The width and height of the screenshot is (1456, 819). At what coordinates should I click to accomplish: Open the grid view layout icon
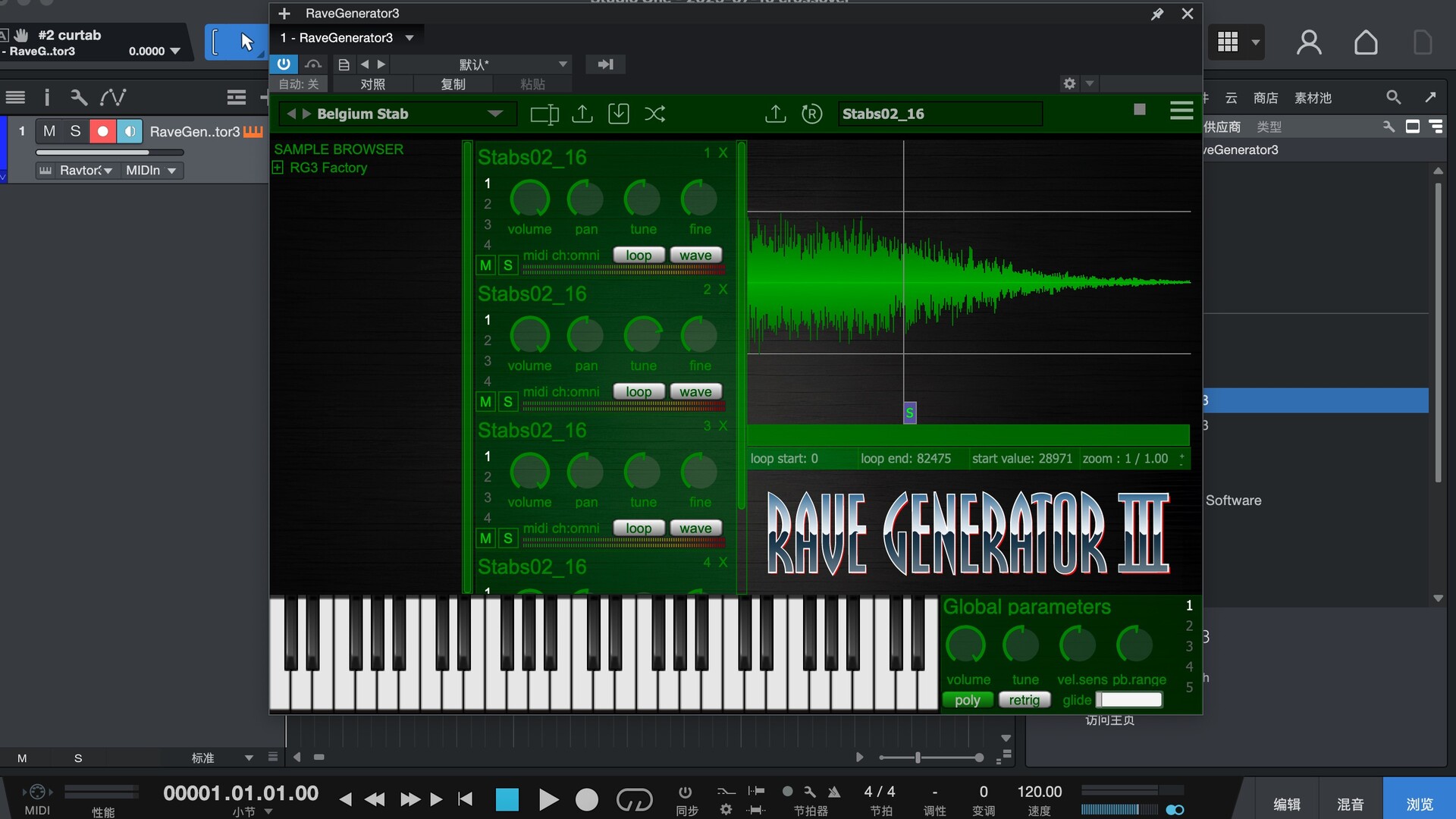(1228, 42)
